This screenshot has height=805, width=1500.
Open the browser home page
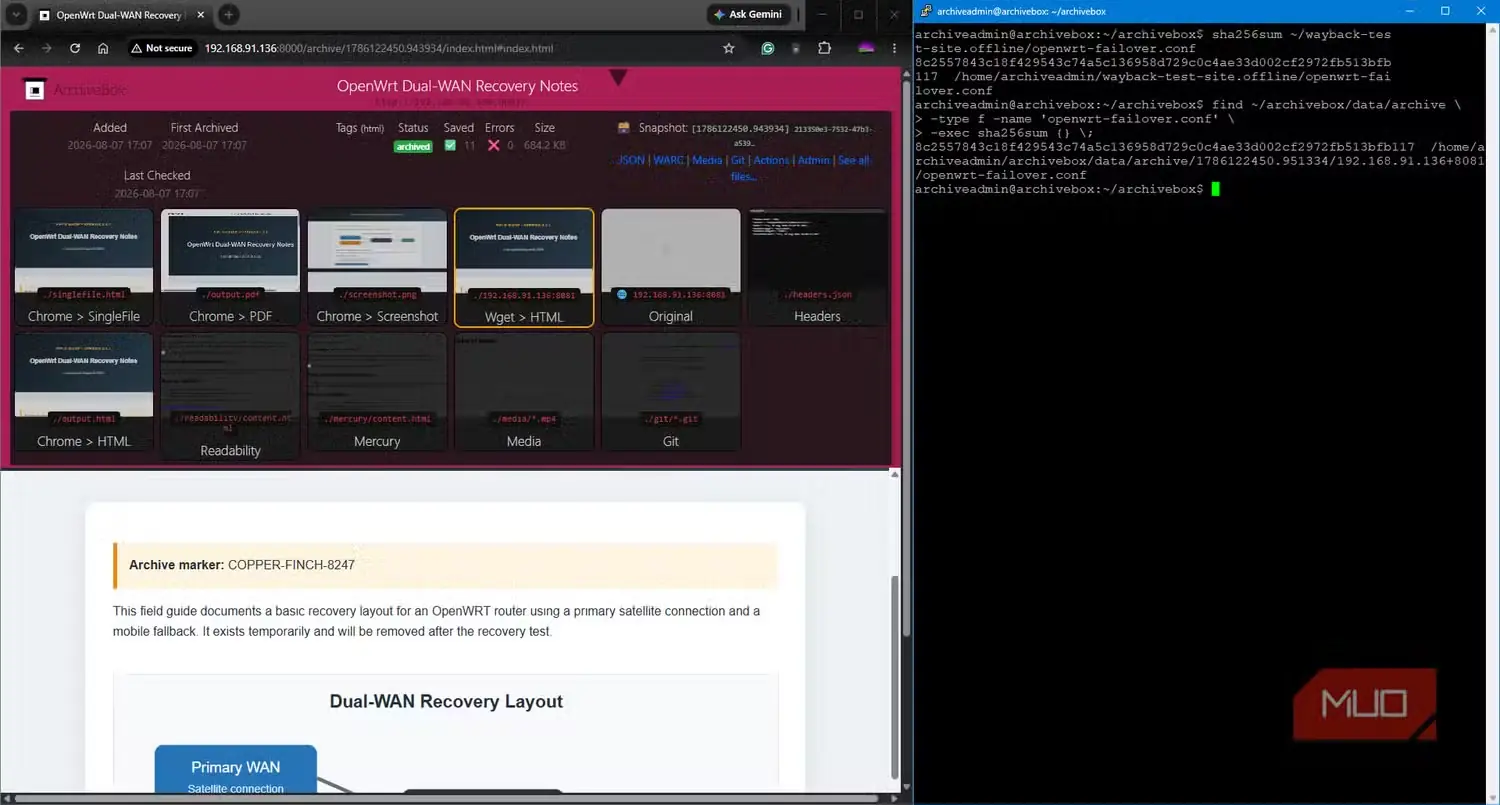click(103, 48)
